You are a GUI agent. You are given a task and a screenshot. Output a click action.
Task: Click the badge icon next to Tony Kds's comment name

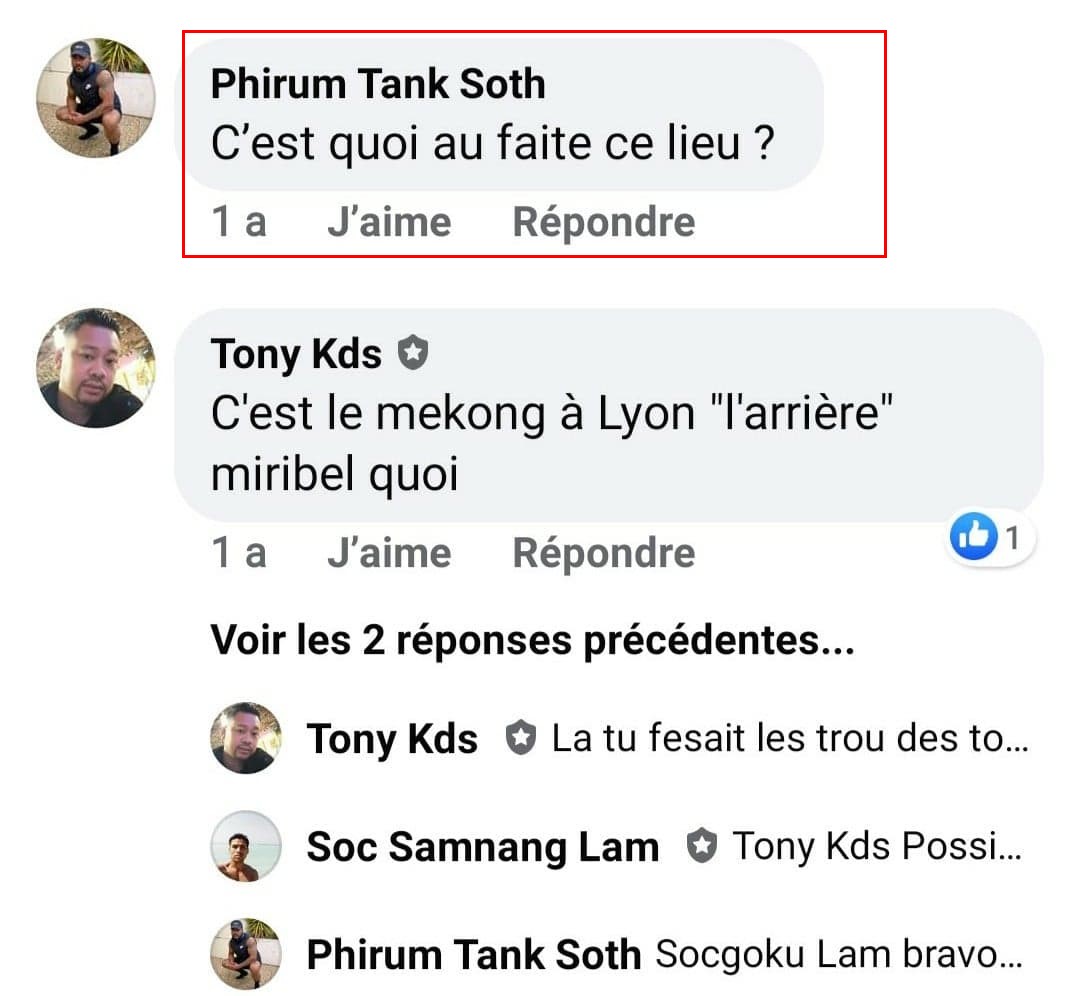(x=412, y=353)
